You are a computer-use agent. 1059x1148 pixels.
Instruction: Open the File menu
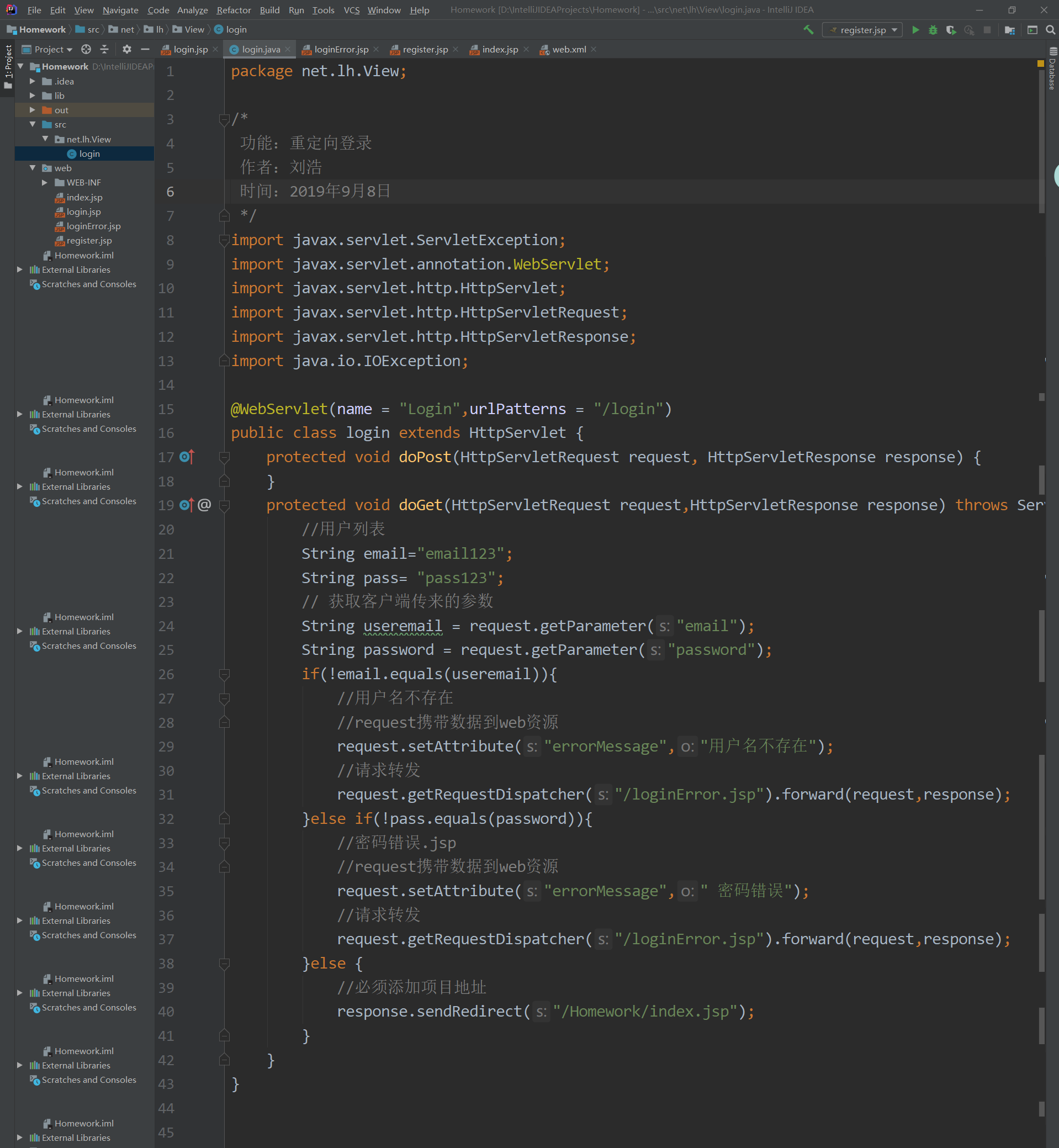tap(34, 10)
